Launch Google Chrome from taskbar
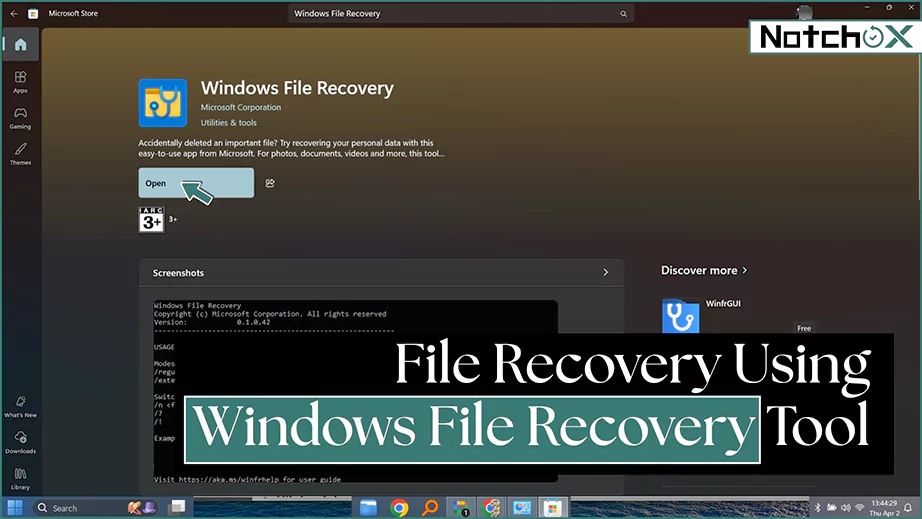Viewport: 922px width, 519px height. 399,507
